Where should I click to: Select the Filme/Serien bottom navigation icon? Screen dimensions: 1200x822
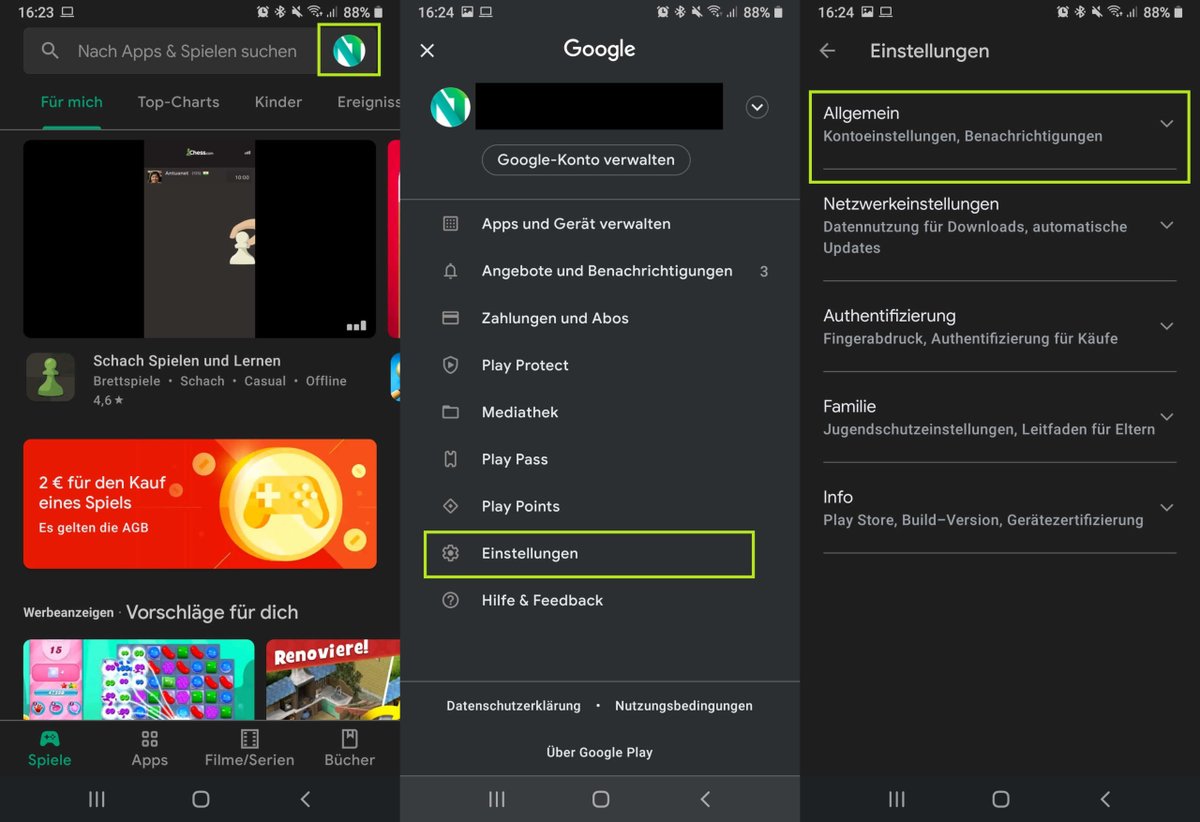(x=249, y=739)
